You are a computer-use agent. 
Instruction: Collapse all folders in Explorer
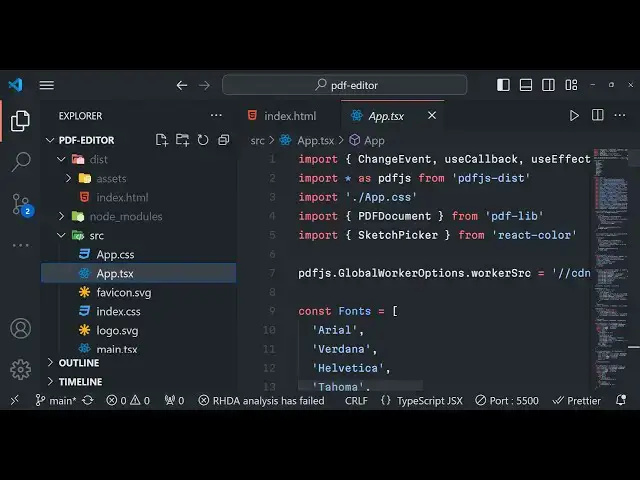click(x=224, y=140)
